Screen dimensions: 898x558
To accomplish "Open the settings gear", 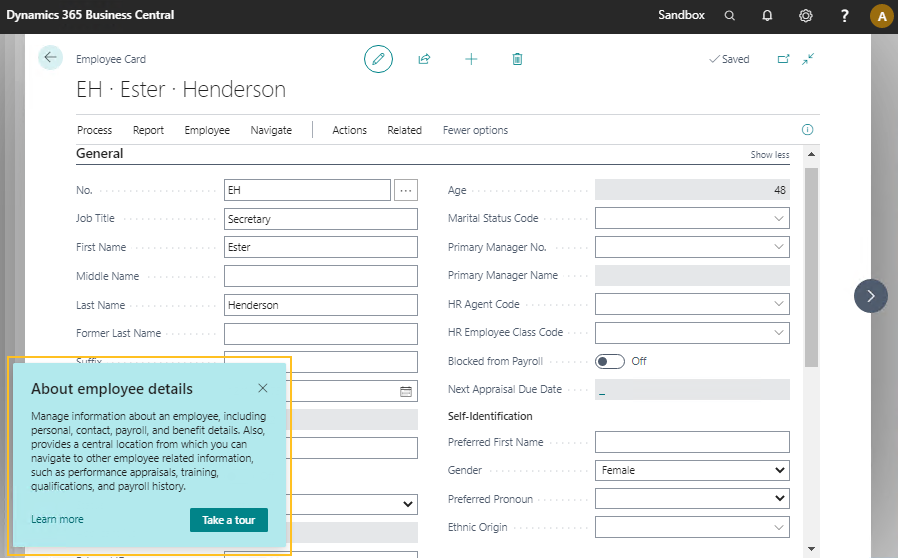I will point(806,16).
